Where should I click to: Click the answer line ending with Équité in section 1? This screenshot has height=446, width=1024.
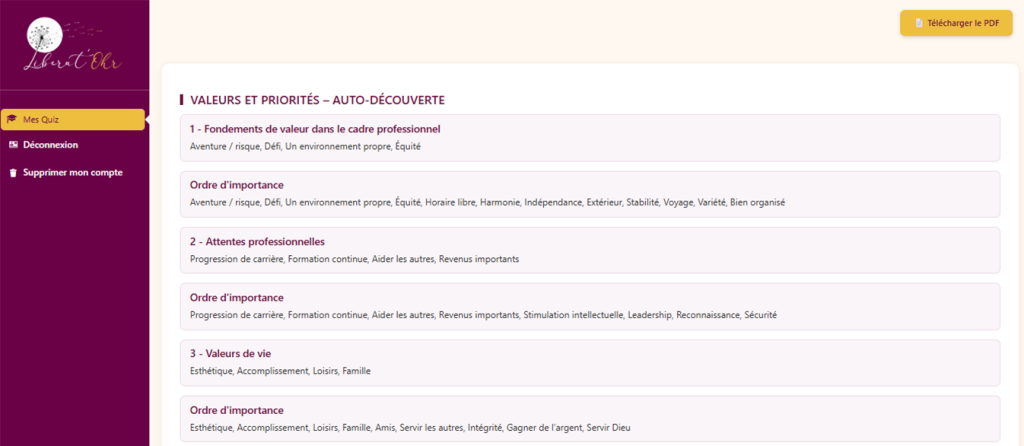click(305, 146)
